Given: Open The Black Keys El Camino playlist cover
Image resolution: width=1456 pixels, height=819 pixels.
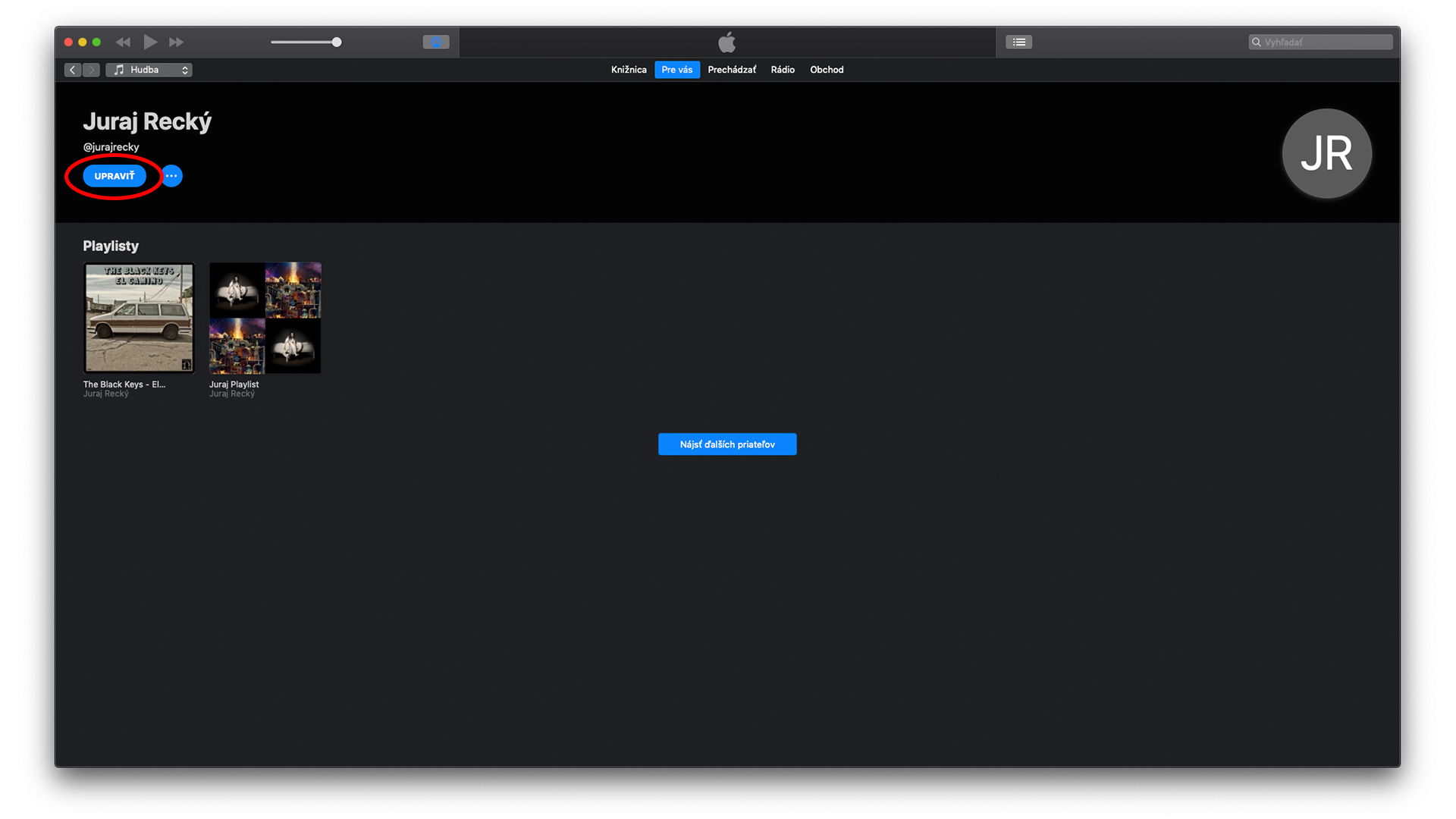Looking at the screenshot, I should point(139,318).
